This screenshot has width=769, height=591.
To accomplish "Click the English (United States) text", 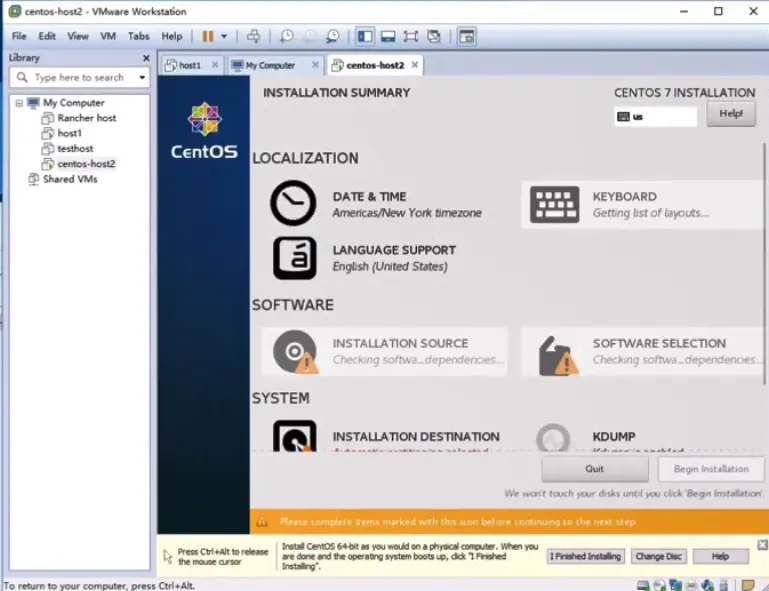I will click(x=390, y=266).
